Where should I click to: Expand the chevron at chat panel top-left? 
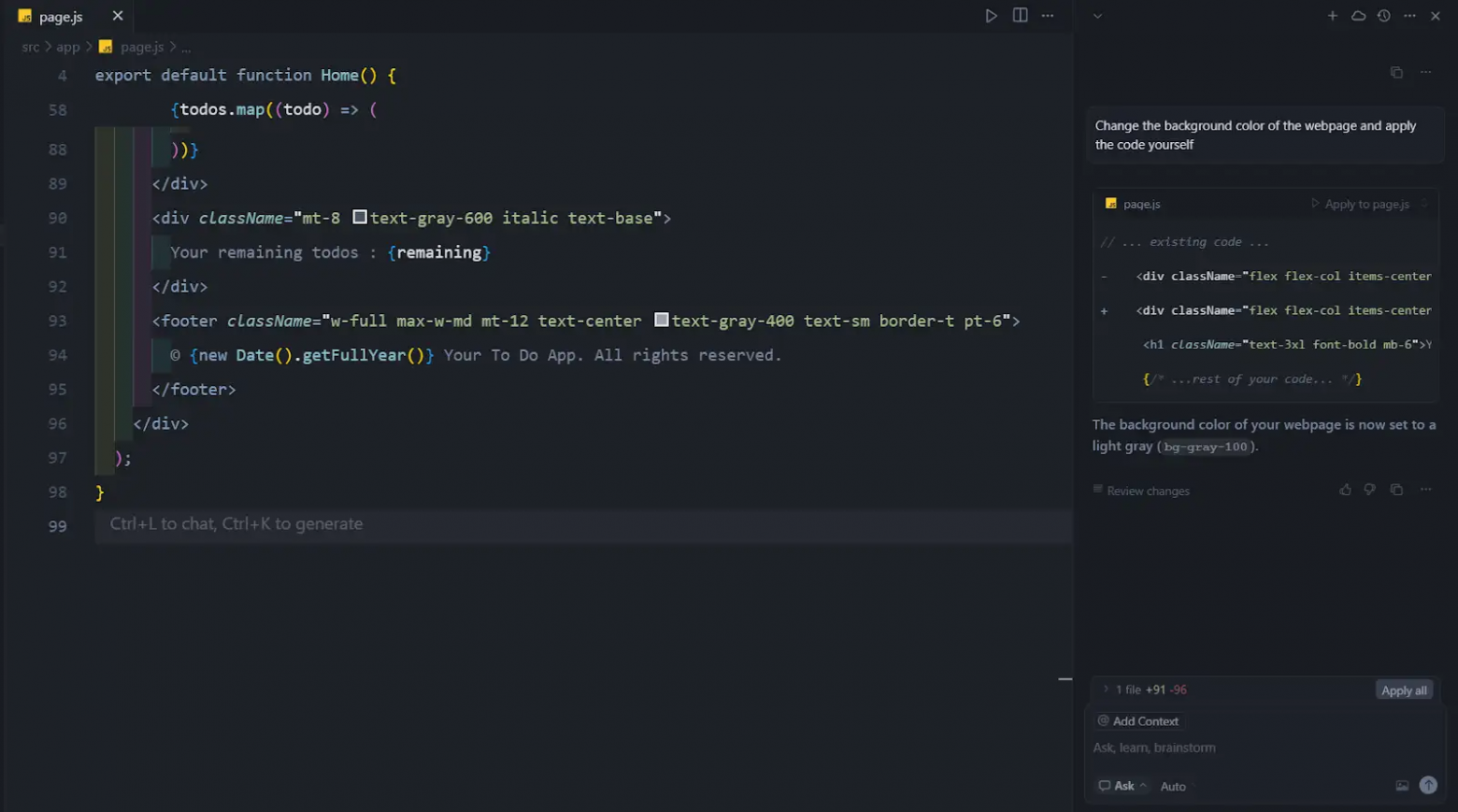point(1097,16)
